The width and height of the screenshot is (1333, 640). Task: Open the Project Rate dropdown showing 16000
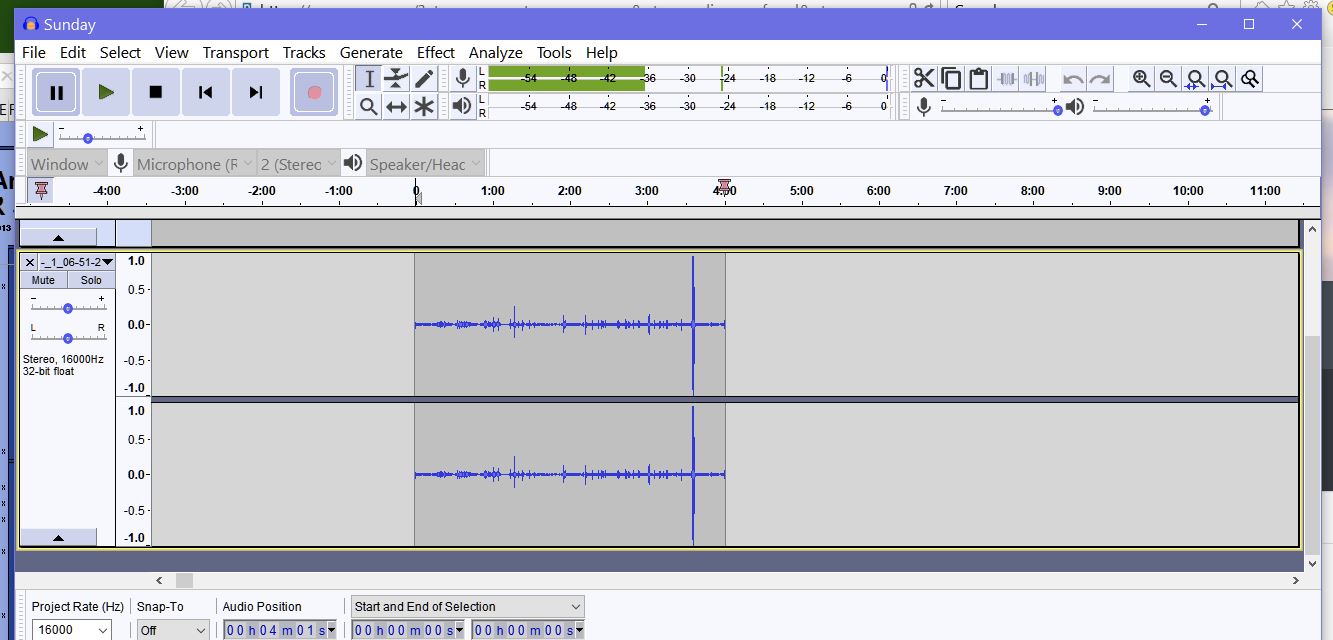[70, 629]
